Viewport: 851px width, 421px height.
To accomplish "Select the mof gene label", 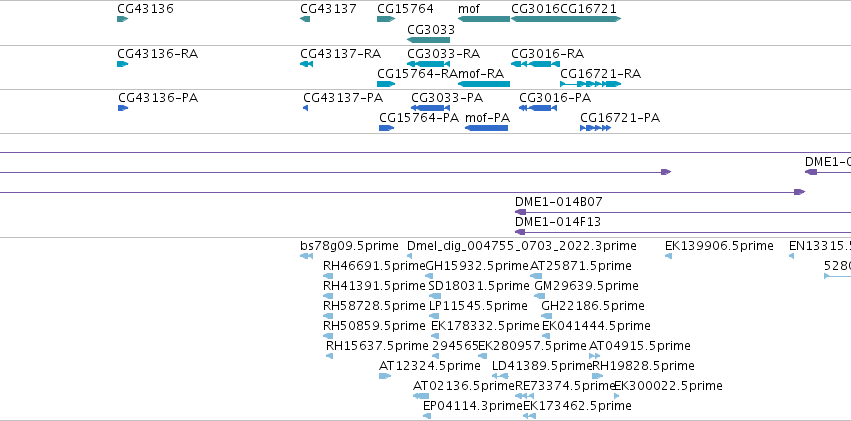I will pos(469,9).
